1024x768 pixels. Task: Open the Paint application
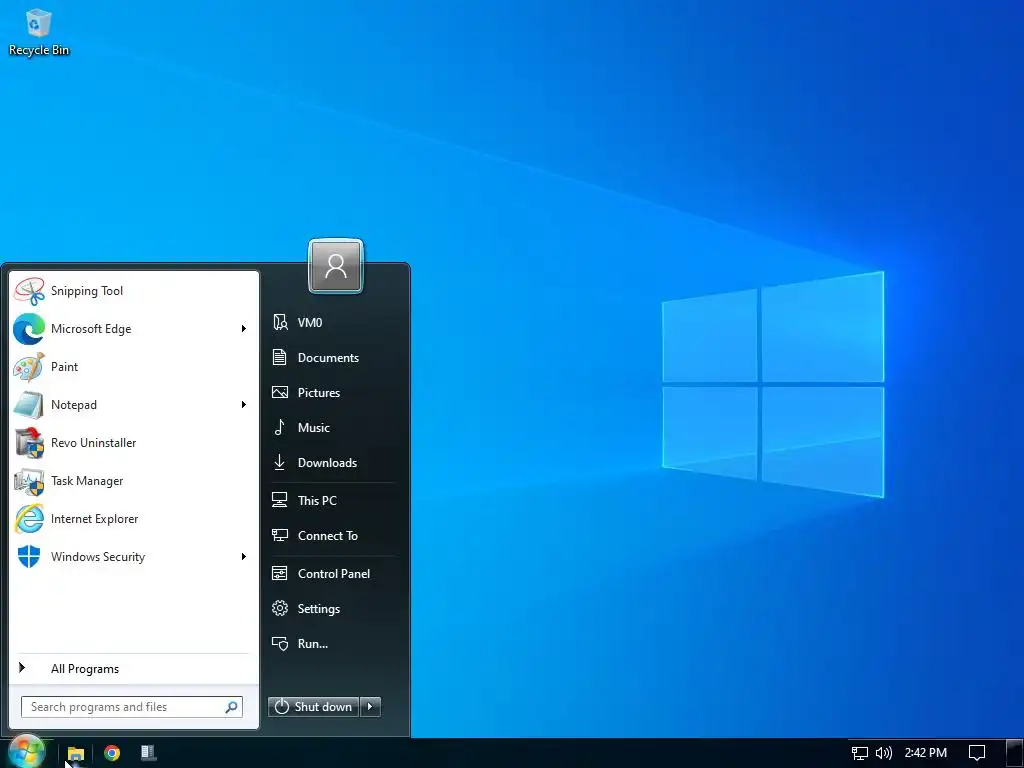pos(134,366)
